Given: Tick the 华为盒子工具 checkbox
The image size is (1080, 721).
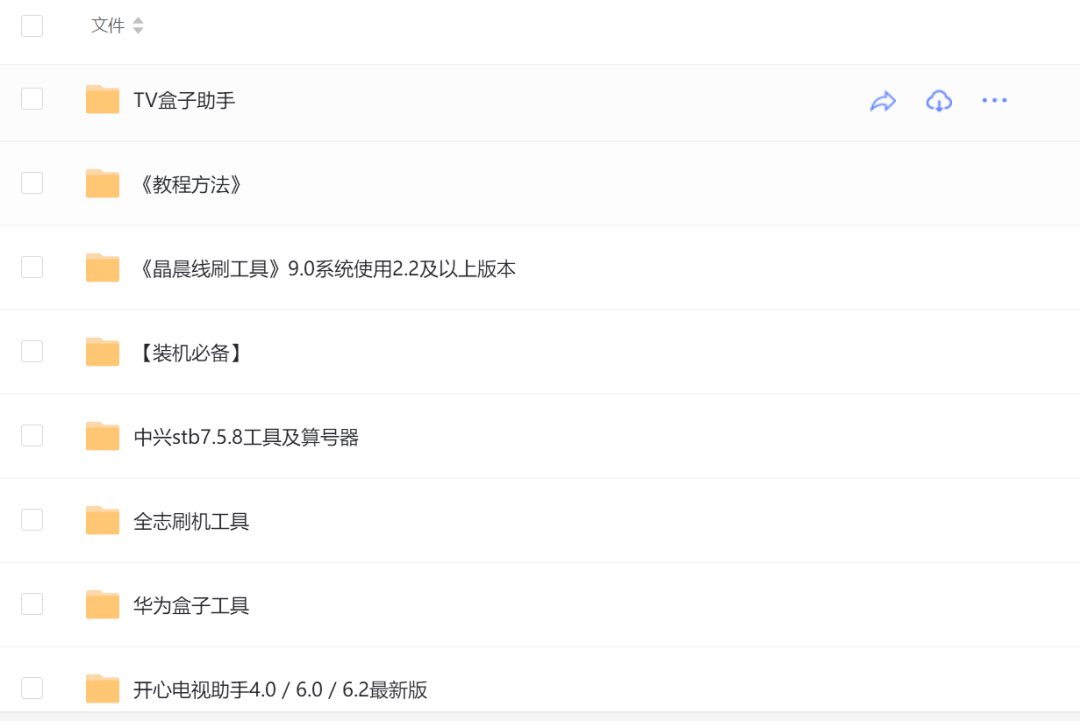Looking at the screenshot, I should pos(32,604).
